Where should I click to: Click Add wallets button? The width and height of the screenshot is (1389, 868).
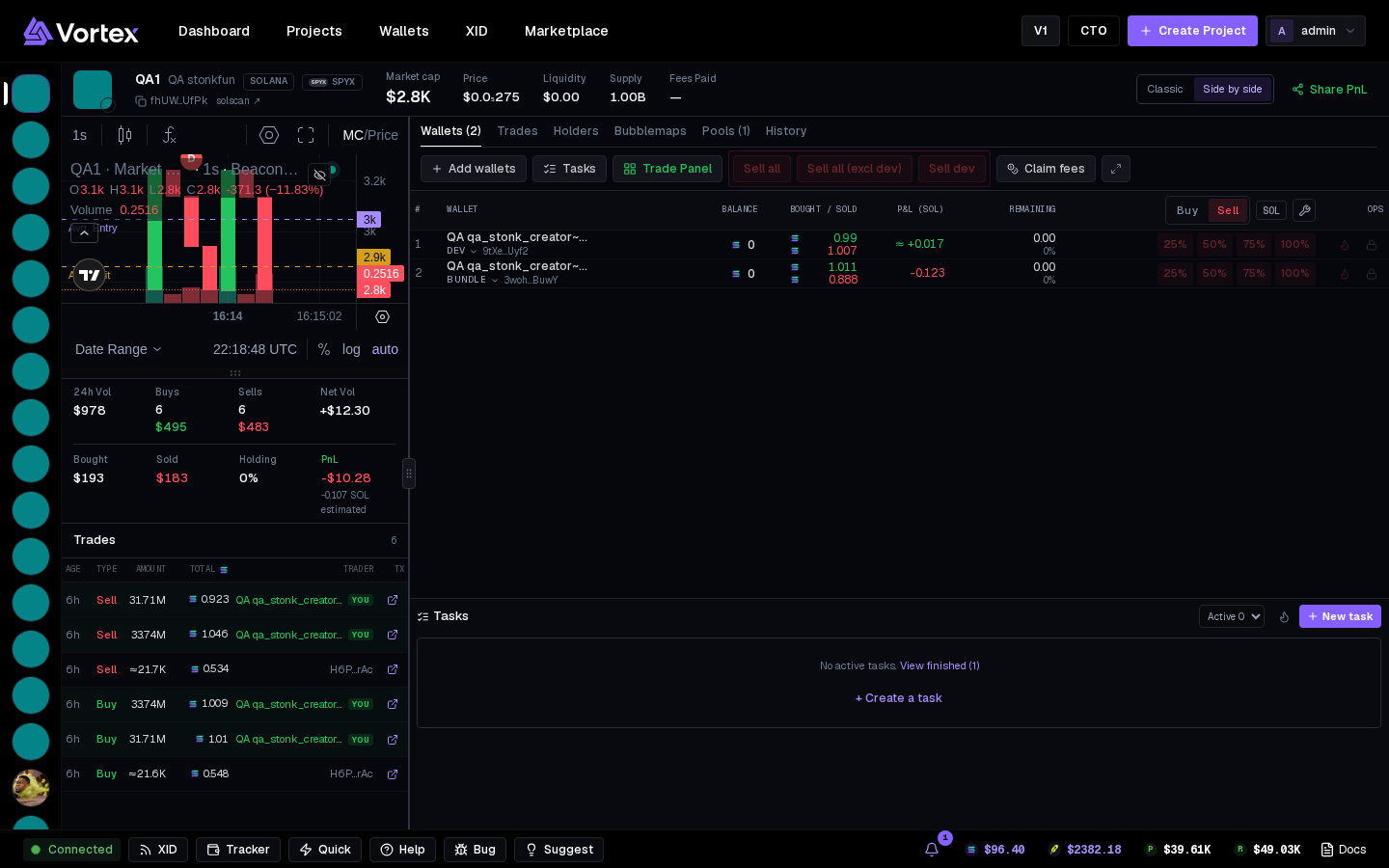coord(474,169)
